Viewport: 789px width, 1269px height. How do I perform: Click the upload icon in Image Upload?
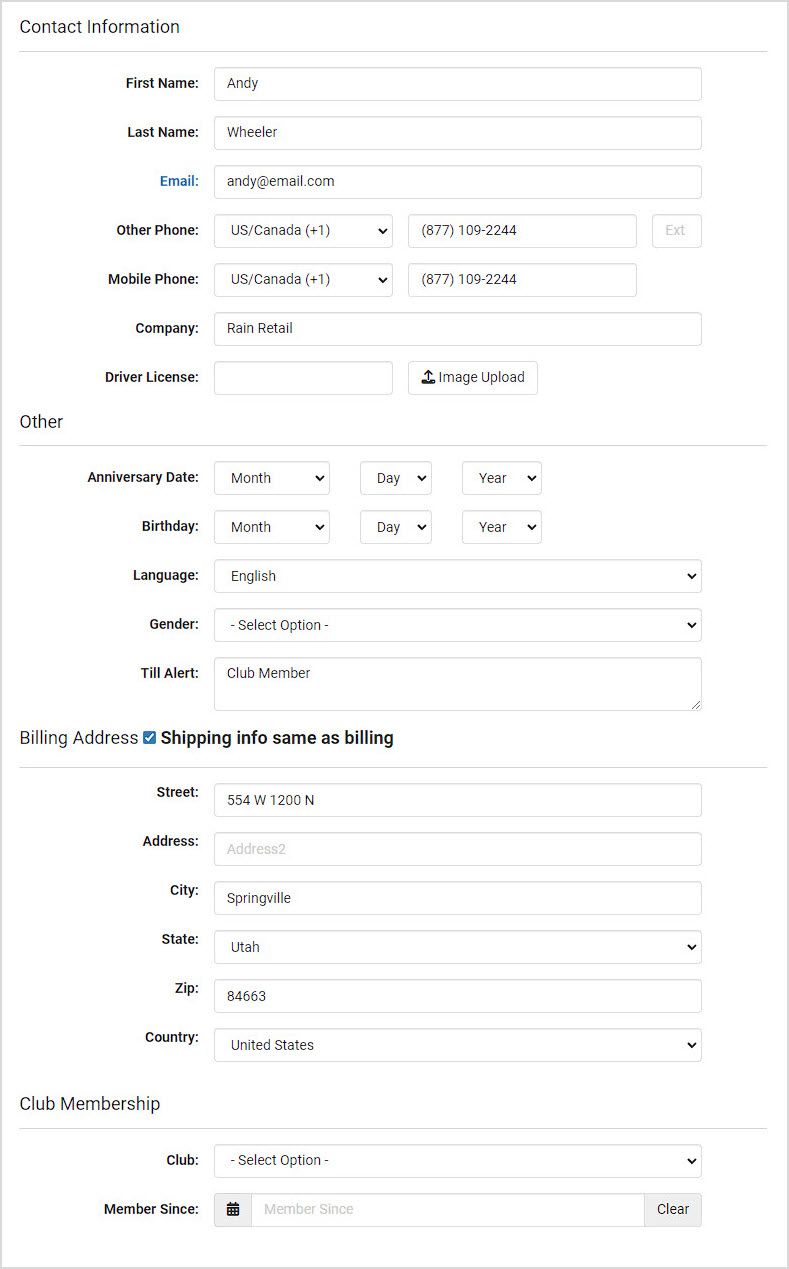428,377
